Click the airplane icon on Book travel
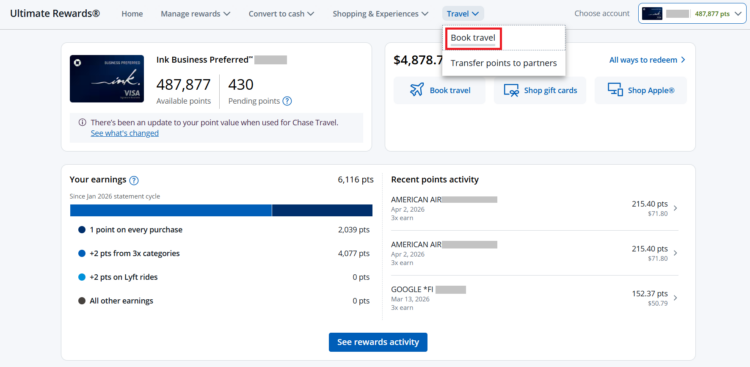Screen dimensions: 750x367 click(417, 90)
